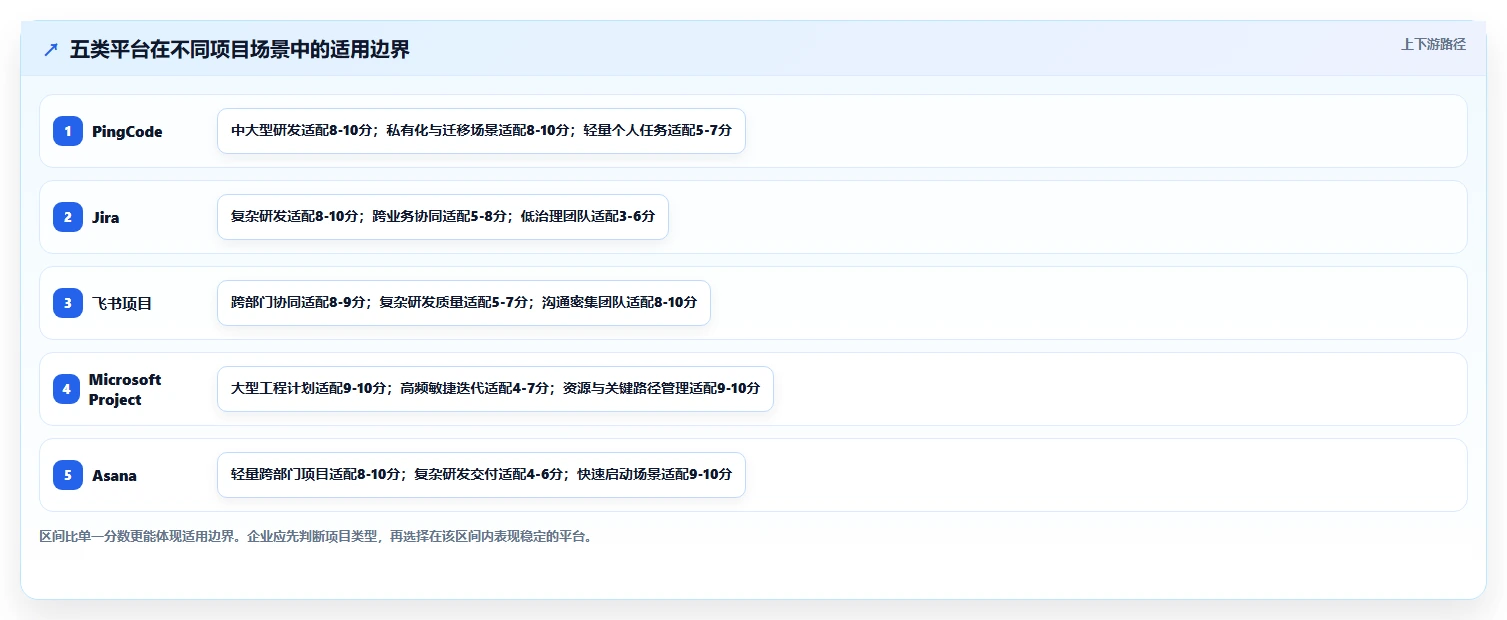
Task: Click the box starting 复杂研发适配8-10分
Action: [443, 217]
